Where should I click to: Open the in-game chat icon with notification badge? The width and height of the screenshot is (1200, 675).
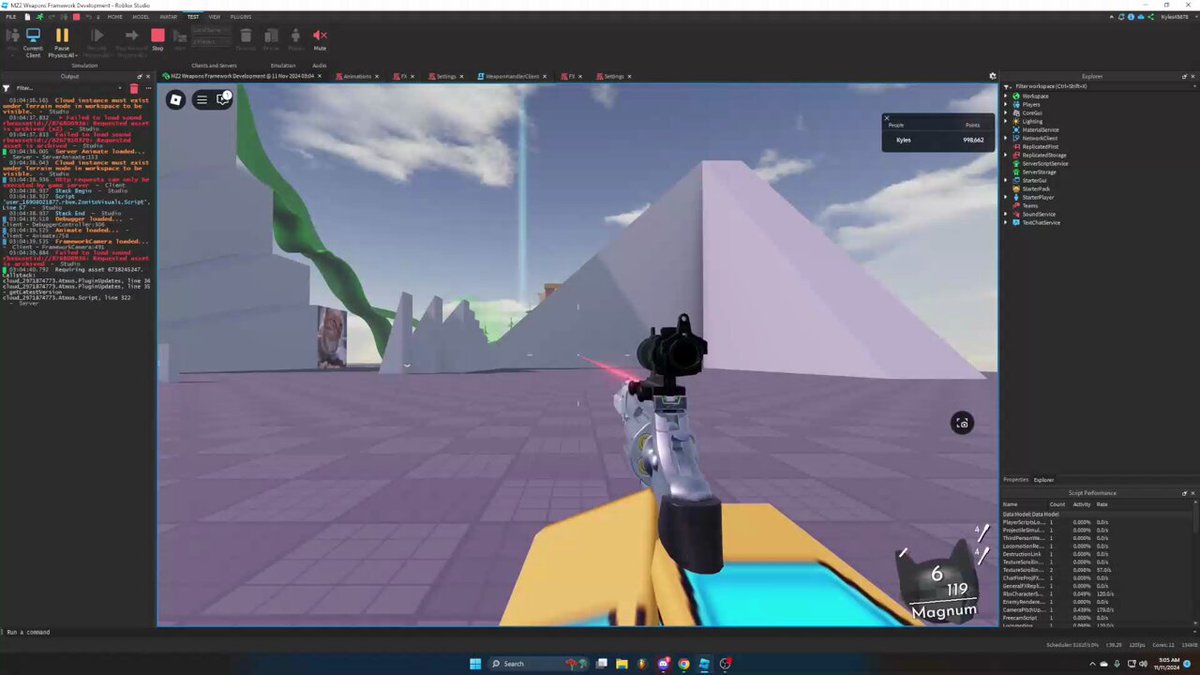[x=223, y=99]
